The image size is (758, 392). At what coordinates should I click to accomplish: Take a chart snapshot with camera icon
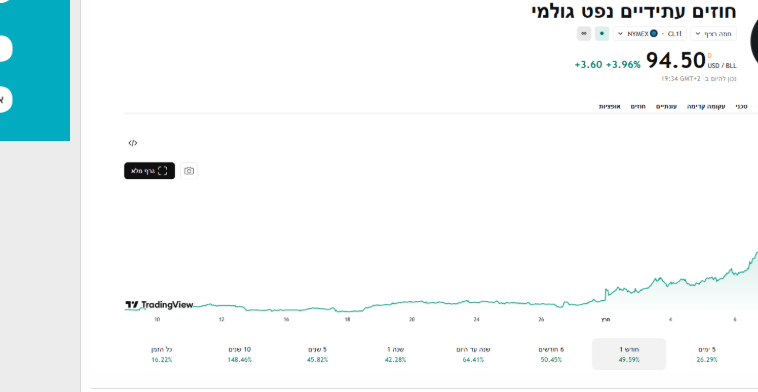pyautogui.click(x=189, y=171)
